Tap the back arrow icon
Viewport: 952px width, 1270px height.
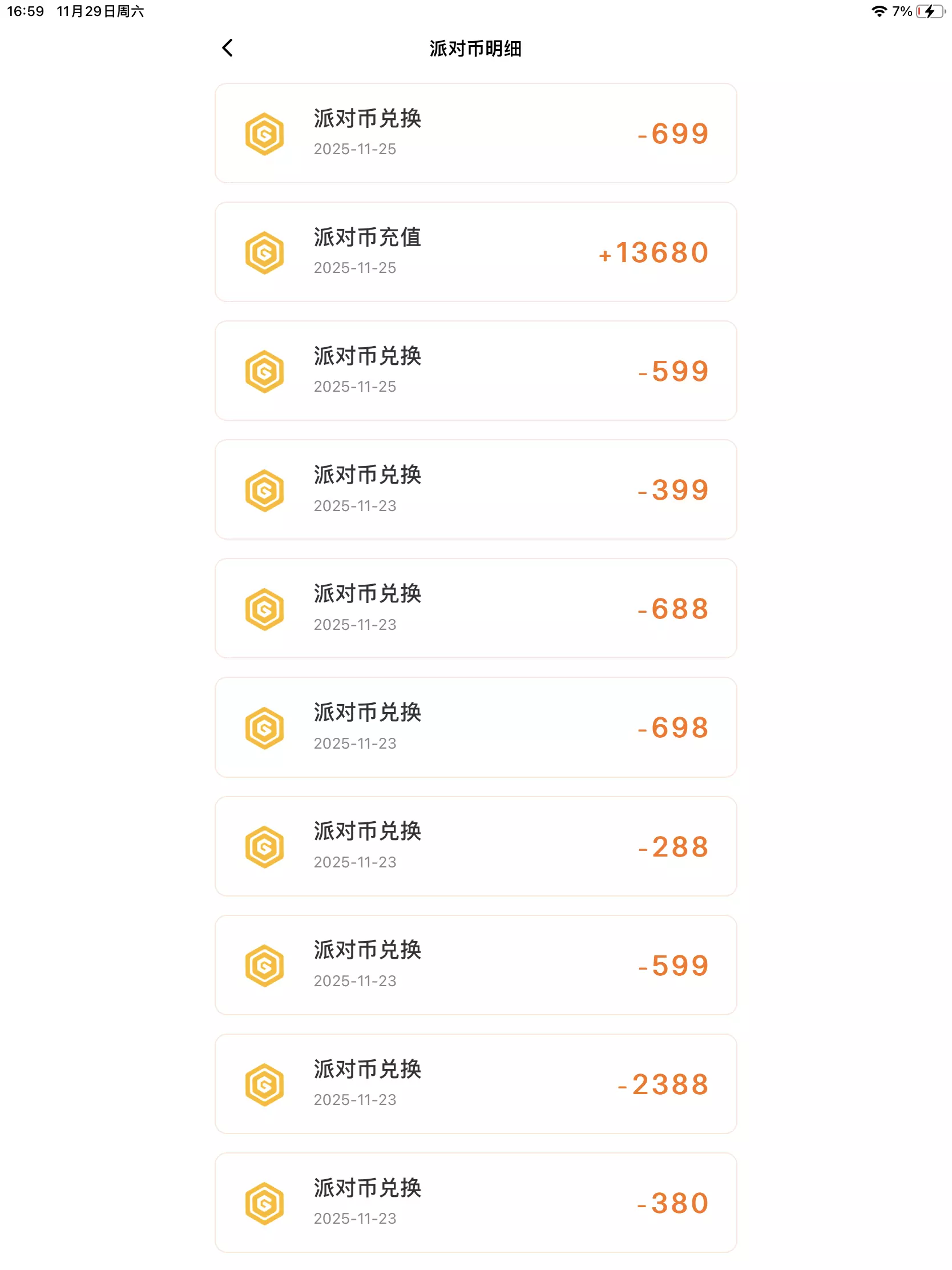click(x=228, y=48)
